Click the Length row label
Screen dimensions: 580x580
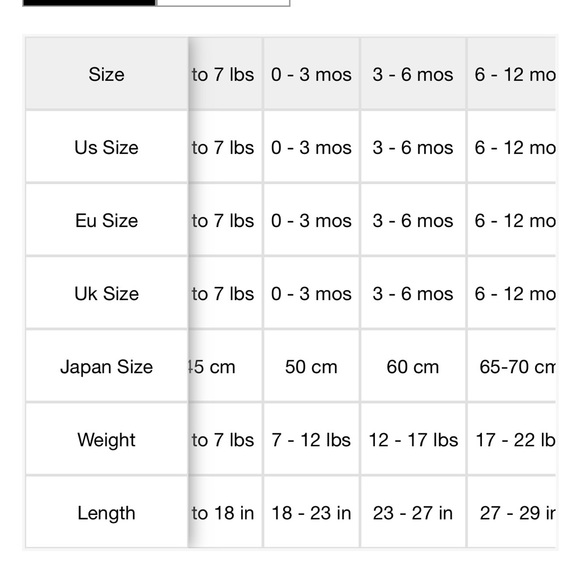tap(107, 512)
